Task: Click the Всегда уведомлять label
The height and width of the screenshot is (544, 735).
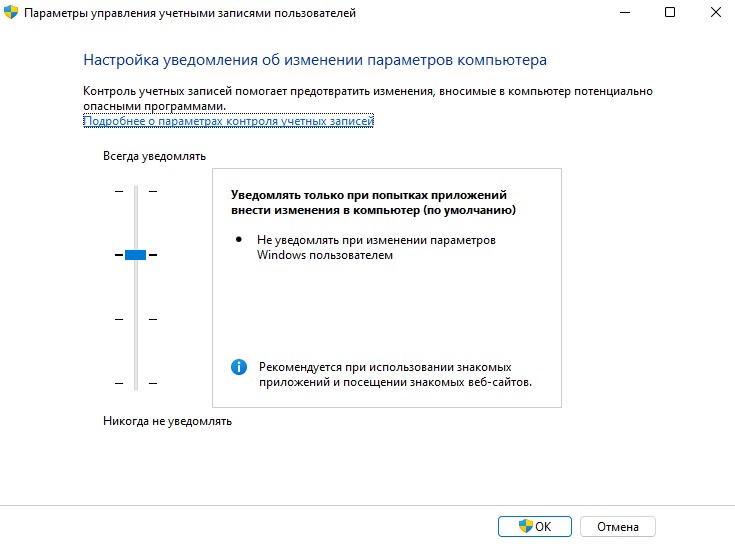Action: pos(154,156)
